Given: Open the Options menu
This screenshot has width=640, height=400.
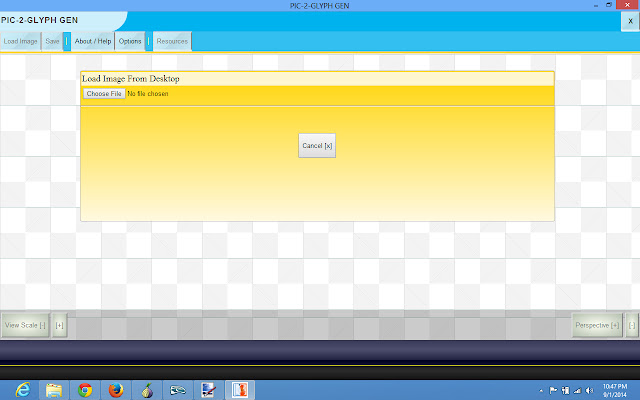Looking at the screenshot, I should pos(130,41).
